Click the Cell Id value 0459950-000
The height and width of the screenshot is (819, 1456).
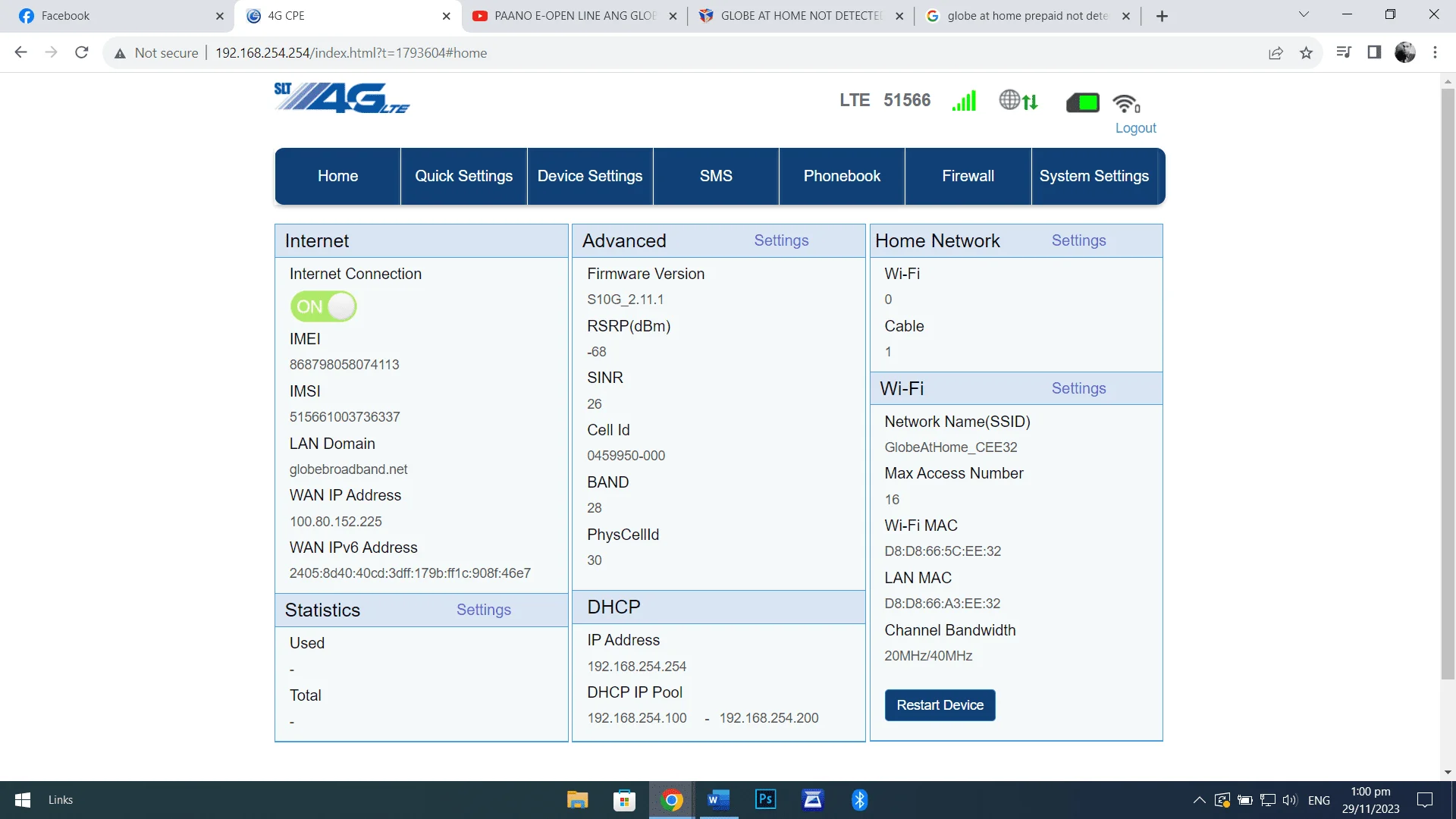click(x=626, y=456)
